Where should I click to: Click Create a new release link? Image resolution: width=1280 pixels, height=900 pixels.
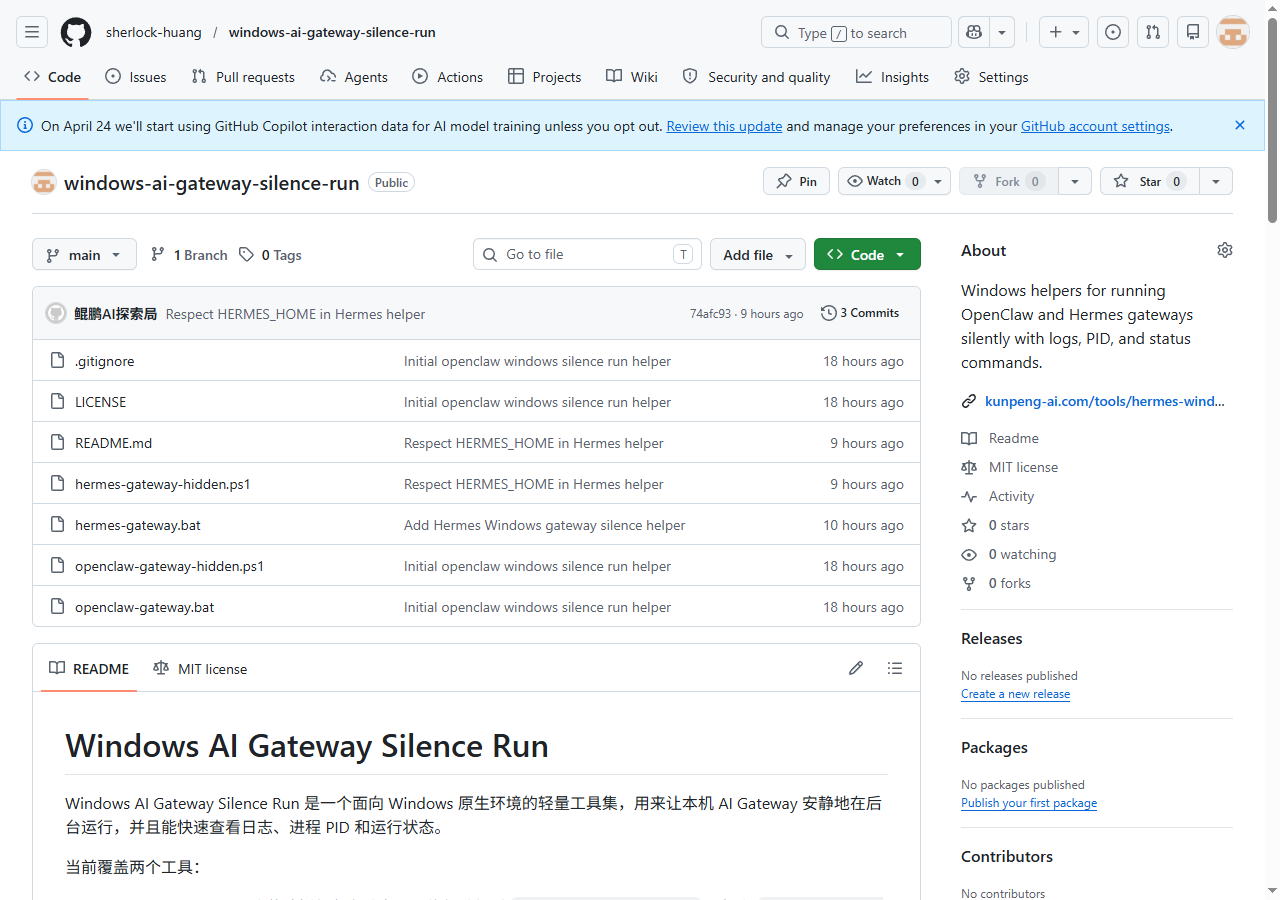(x=1015, y=694)
